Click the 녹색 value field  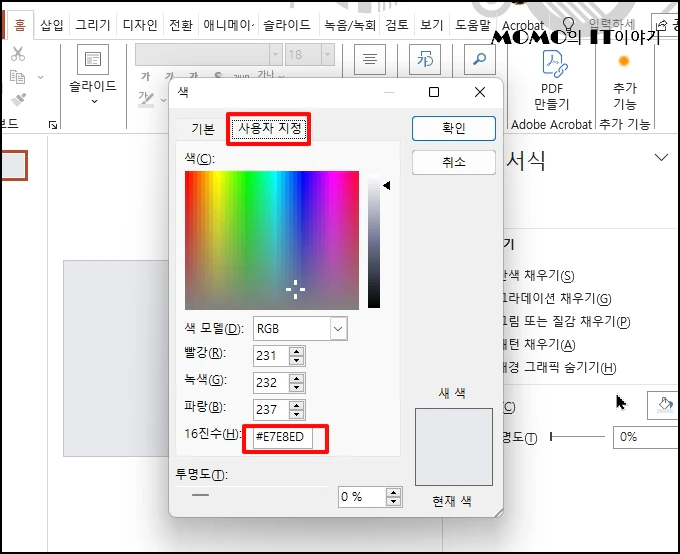pos(271,383)
